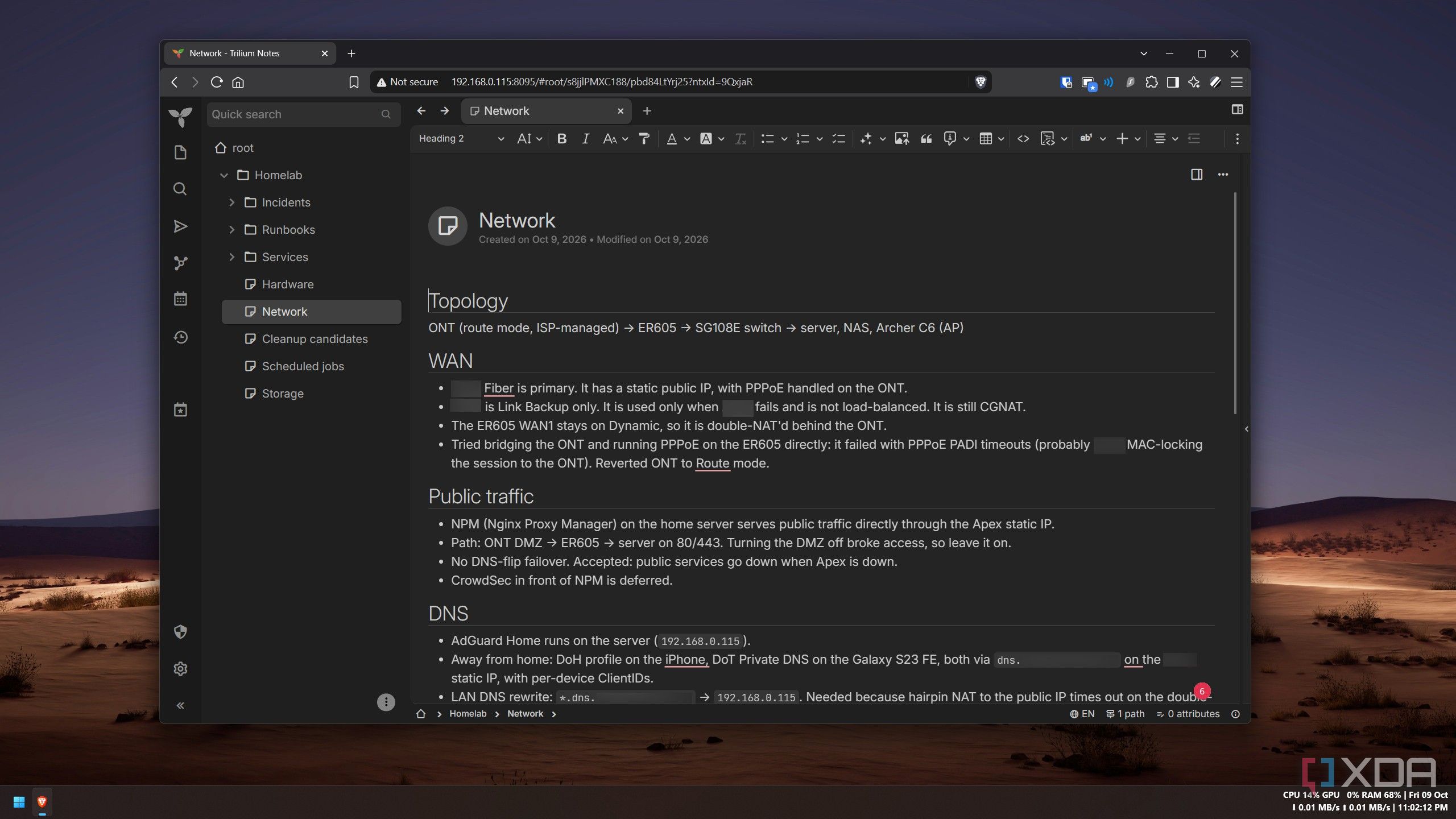Click the 0 attributes status button

tap(1188, 714)
